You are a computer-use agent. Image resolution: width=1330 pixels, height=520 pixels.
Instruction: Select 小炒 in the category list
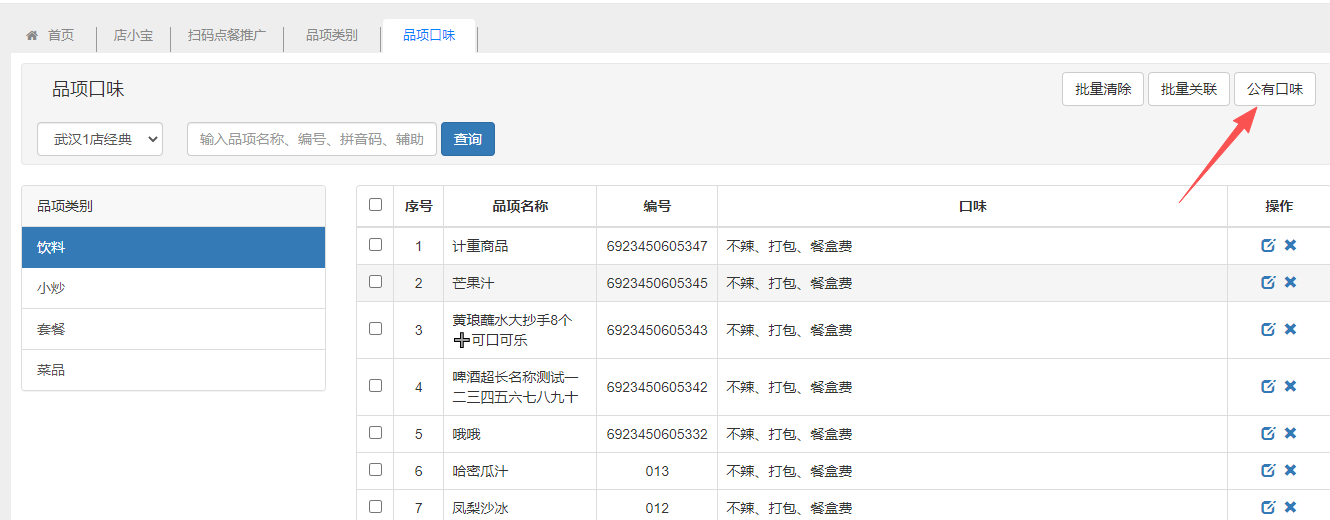click(x=173, y=288)
